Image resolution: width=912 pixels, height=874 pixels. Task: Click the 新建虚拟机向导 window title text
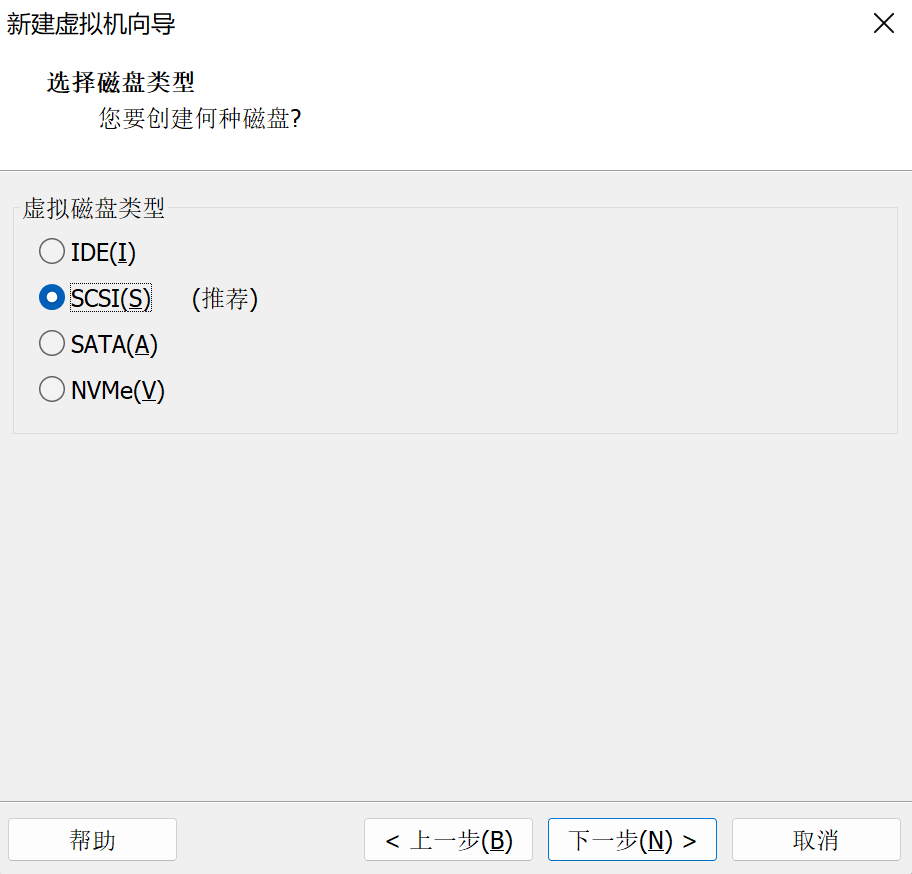coord(91,24)
